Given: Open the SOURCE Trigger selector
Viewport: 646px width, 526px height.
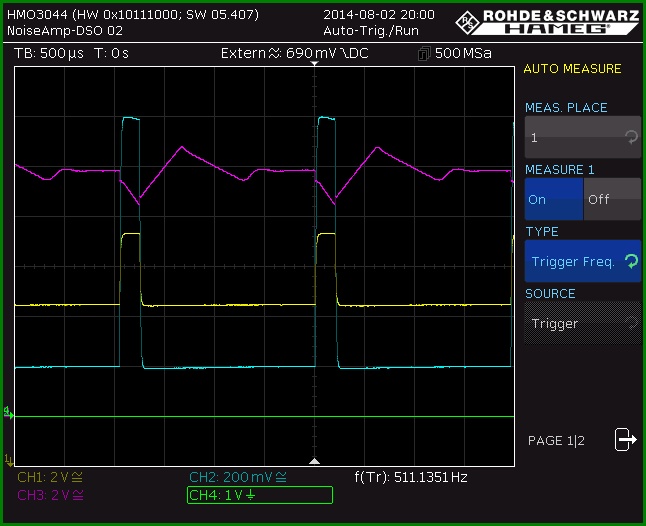Looking at the screenshot, I should click(583, 323).
